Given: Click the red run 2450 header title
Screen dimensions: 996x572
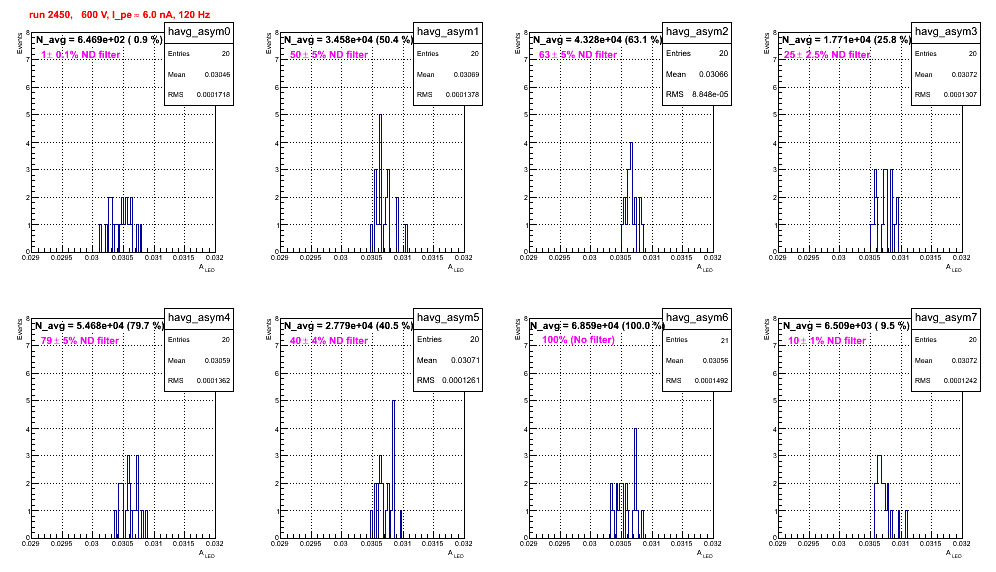Looking at the screenshot, I should click(119, 15).
